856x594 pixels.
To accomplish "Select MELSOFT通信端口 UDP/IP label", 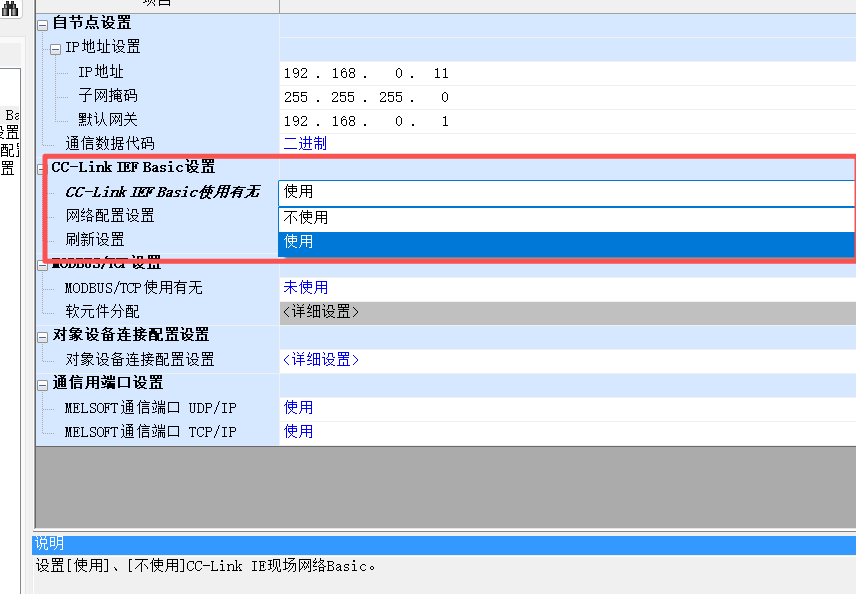I will pyautogui.click(x=151, y=408).
